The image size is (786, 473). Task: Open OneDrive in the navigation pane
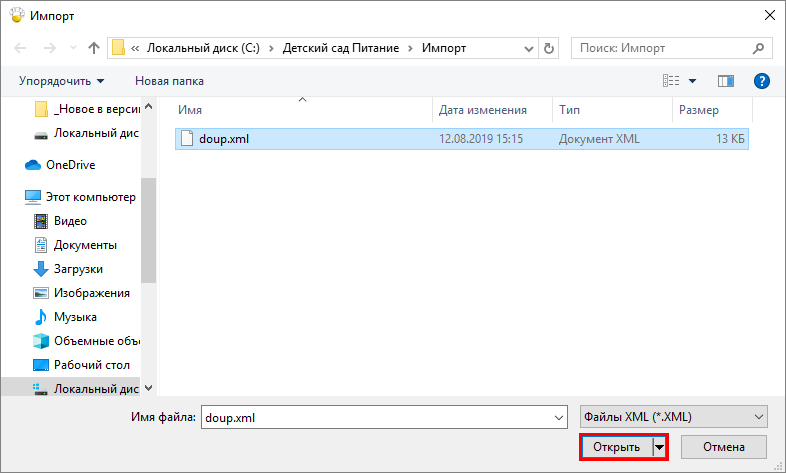pyautogui.click(x=69, y=165)
